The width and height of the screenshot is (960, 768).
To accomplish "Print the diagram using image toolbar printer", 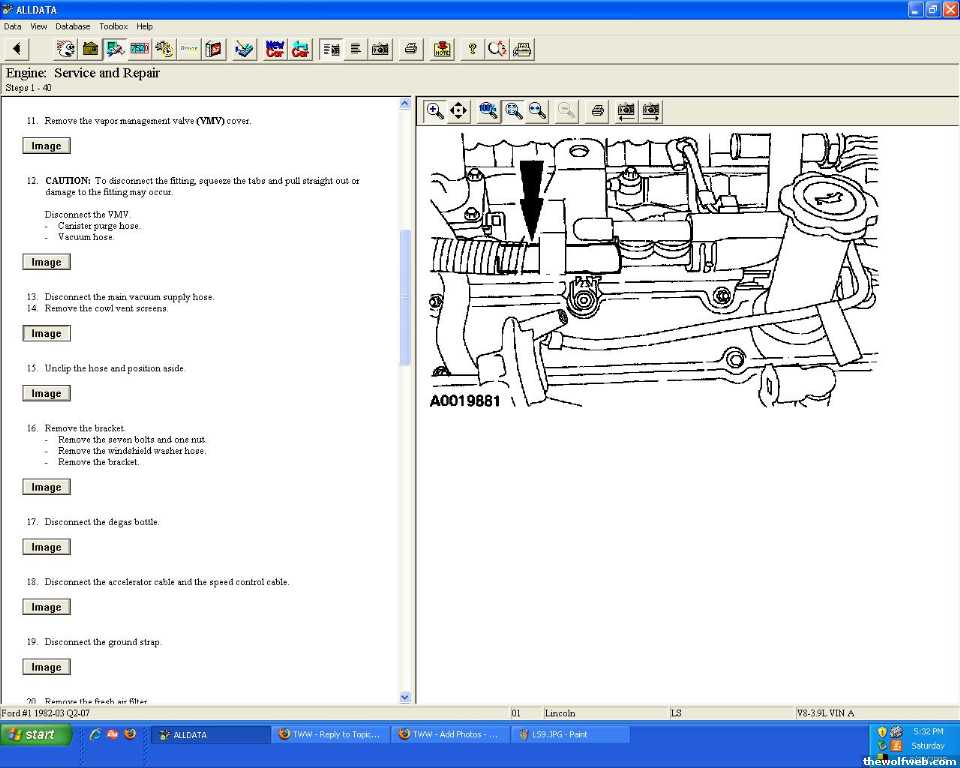I will point(597,111).
